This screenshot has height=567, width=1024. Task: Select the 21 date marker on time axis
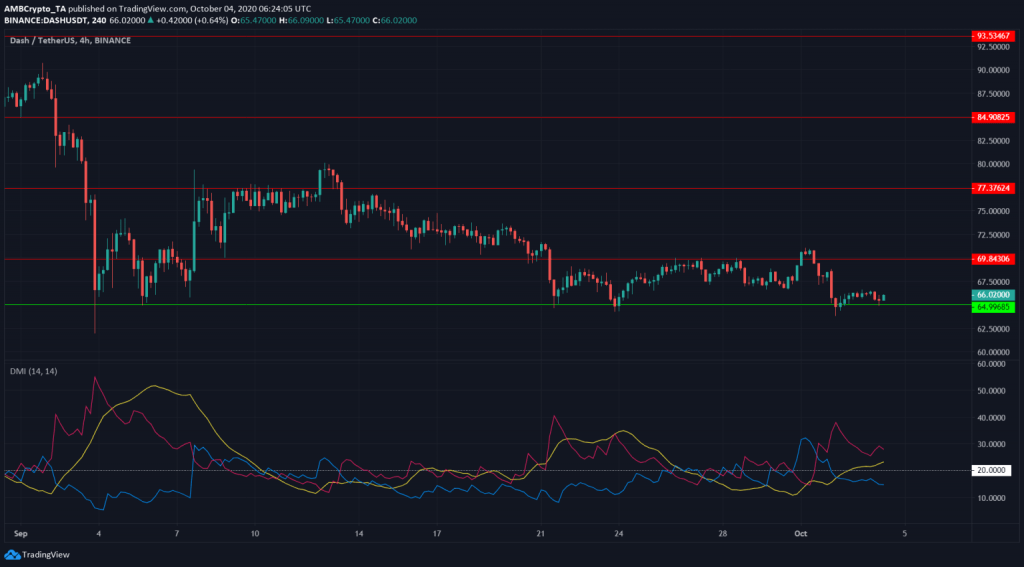(x=541, y=535)
